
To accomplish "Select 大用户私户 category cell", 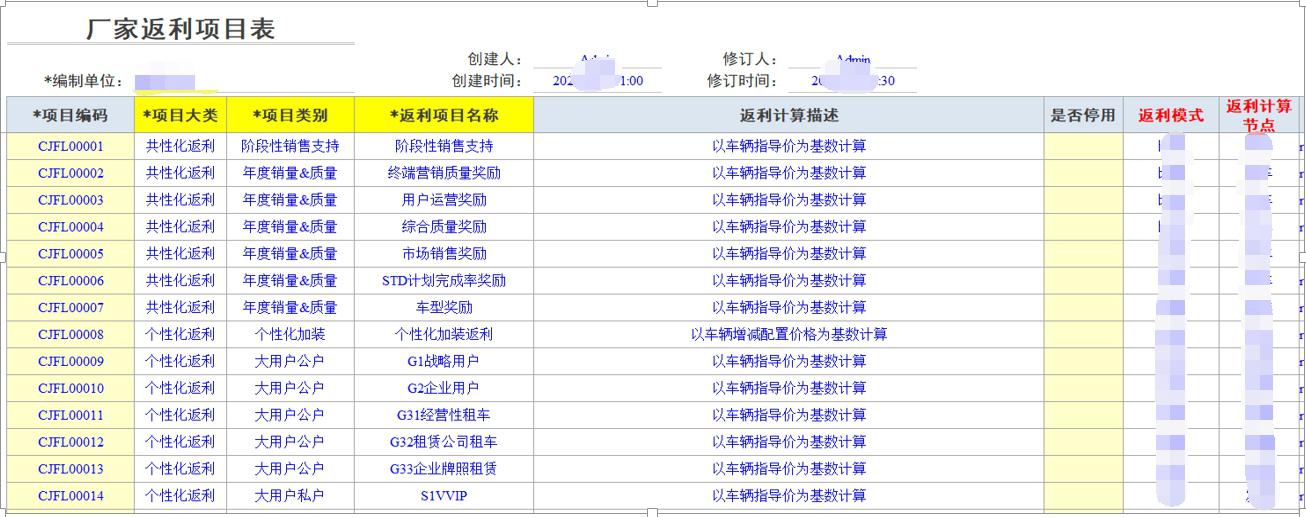I will (290, 495).
